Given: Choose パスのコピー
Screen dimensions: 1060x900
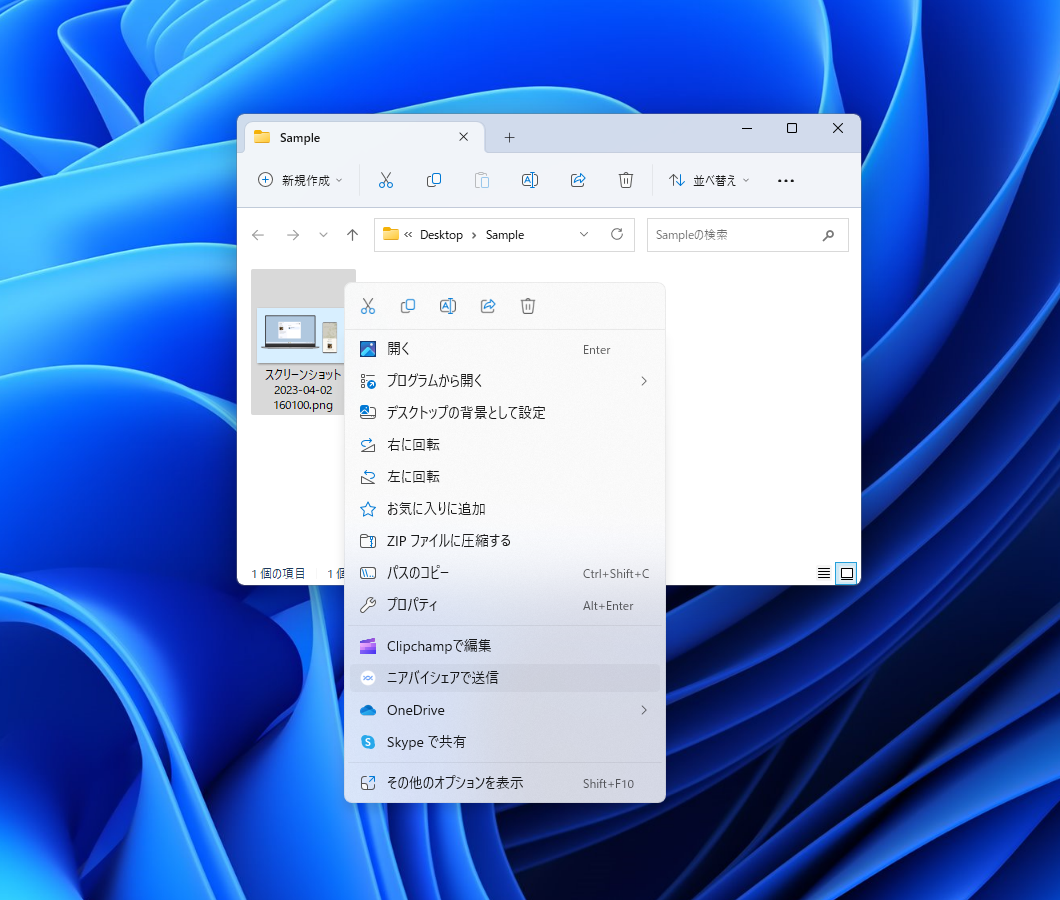Looking at the screenshot, I should pyautogui.click(x=505, y=573).
